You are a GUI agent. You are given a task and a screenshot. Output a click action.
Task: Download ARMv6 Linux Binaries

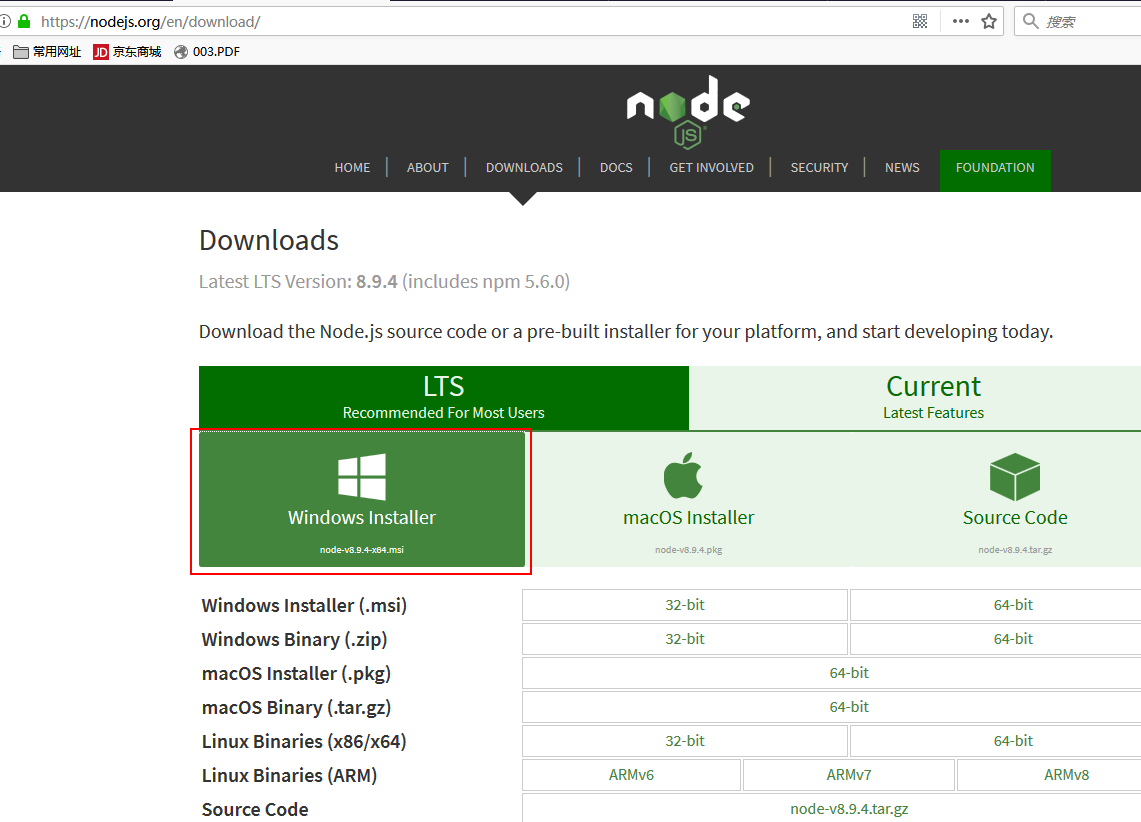(632, 775)
